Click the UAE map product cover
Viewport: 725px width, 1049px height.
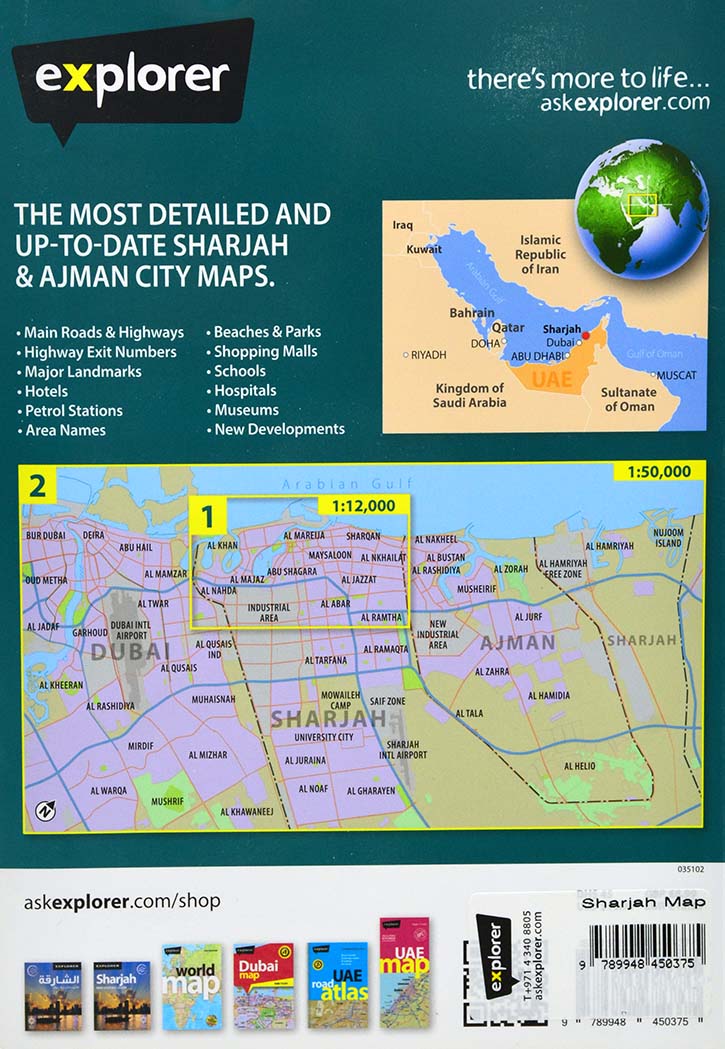point(405,972)
